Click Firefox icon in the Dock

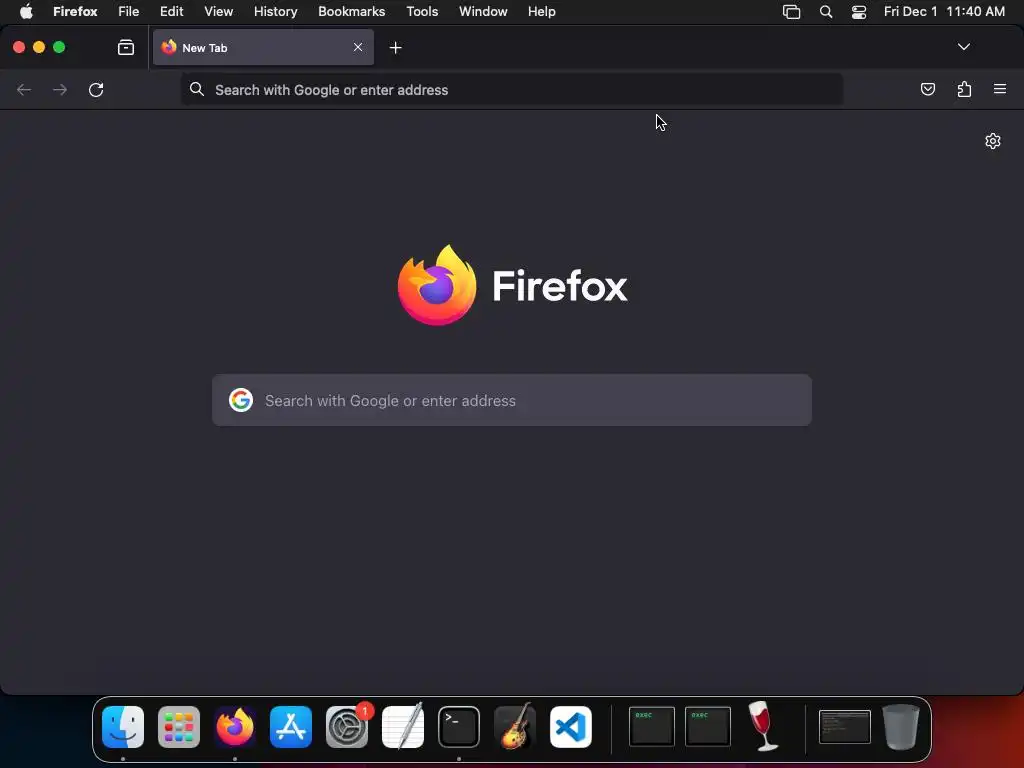click(235, 727)
